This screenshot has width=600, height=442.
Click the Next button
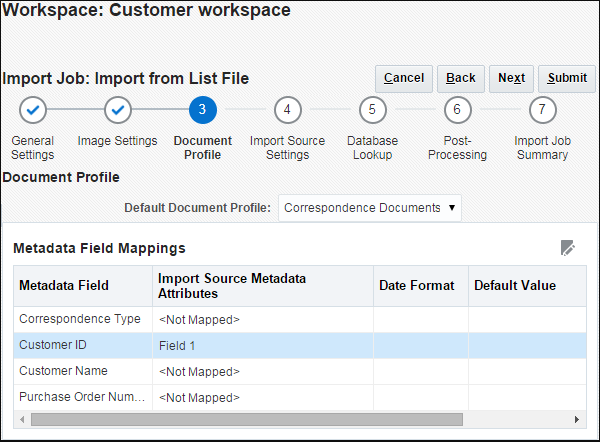[x=511, y=78]
